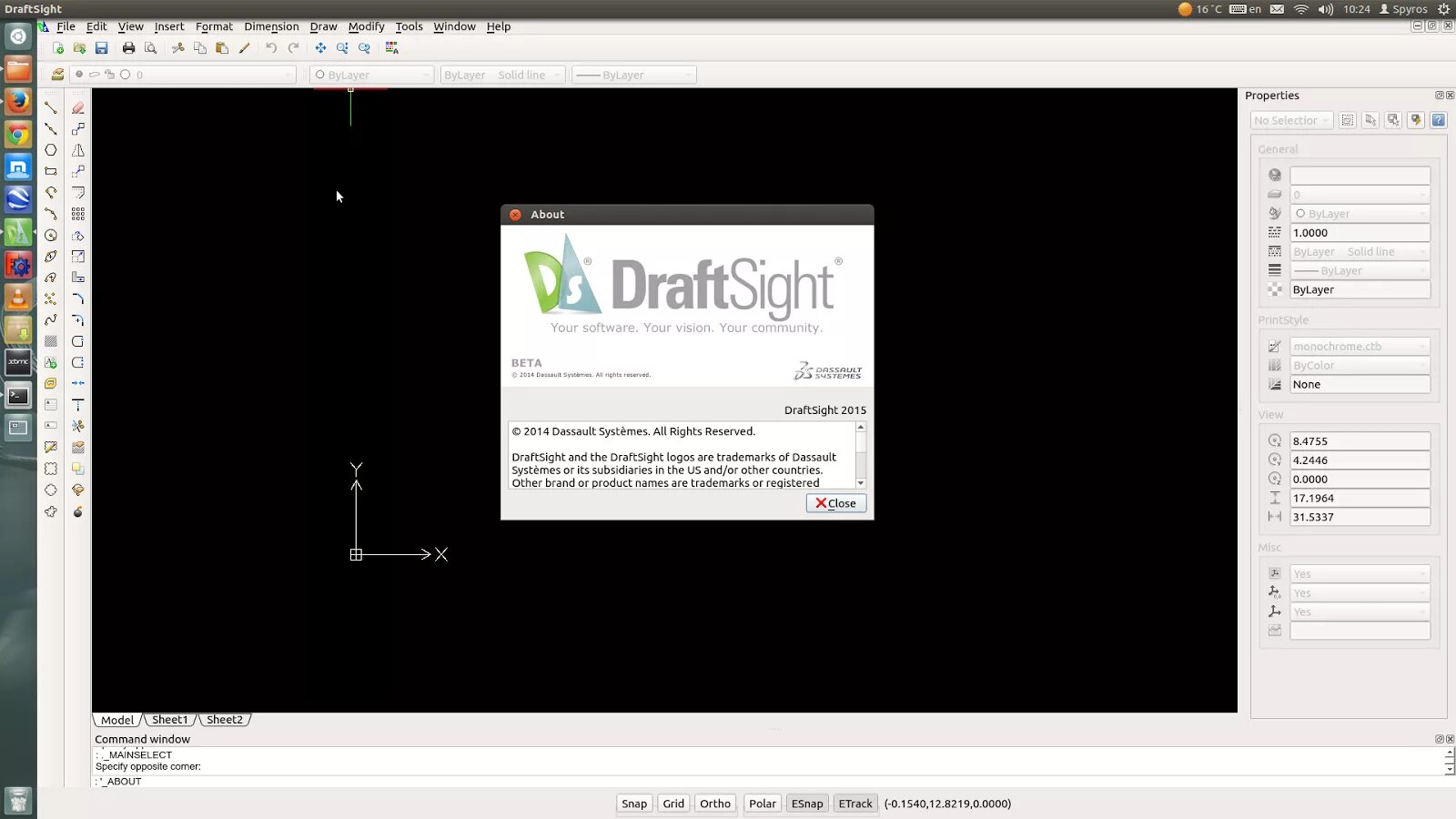The height and width of the screenshot is (819, 1456).
Task: Select the Mirror modify tool
Action: [x=78, y=150]
